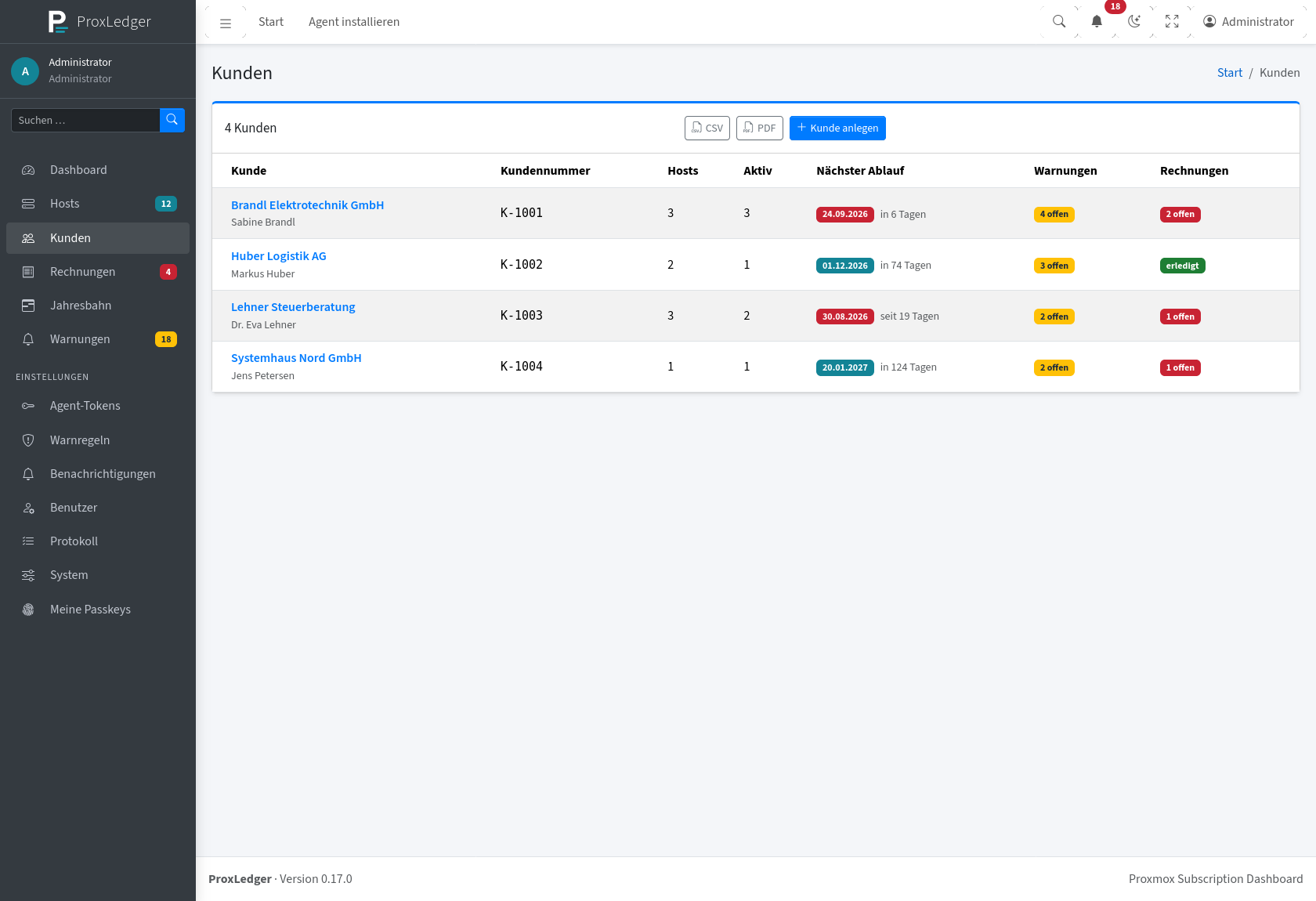
Task: Open the Administrator user menu
Action: pos(1249,22)
